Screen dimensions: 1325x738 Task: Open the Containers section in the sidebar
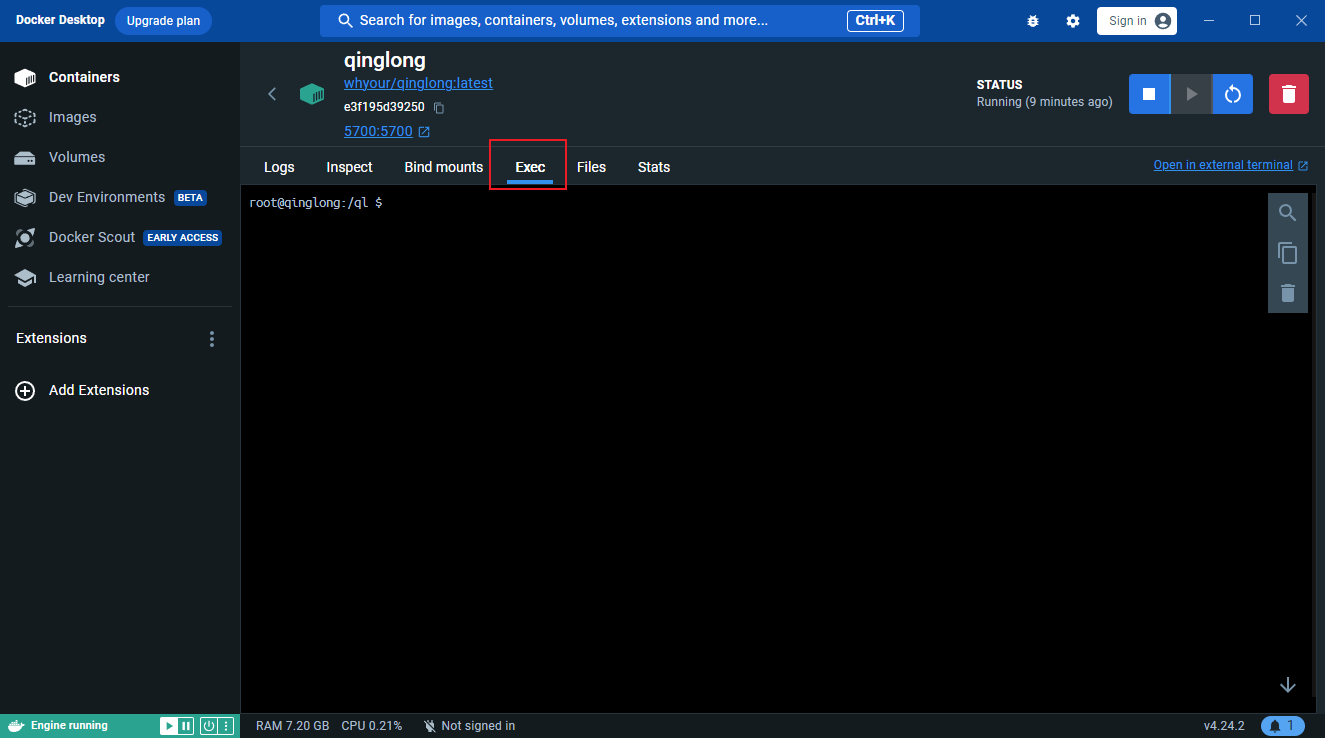(84, 77)
